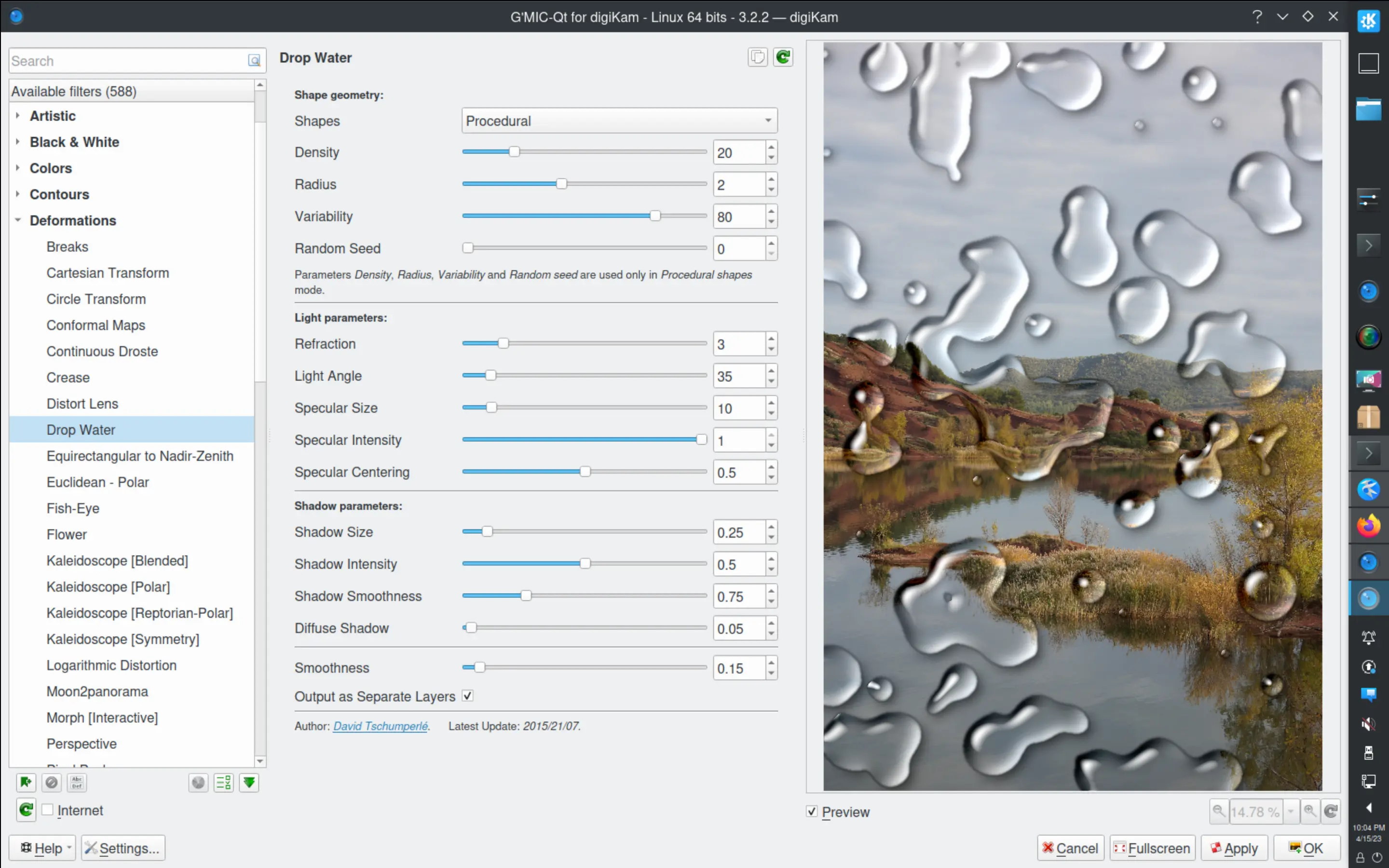1389x868 pixels.
Task: Apply the current filter settings
Action: [1235, 847]
